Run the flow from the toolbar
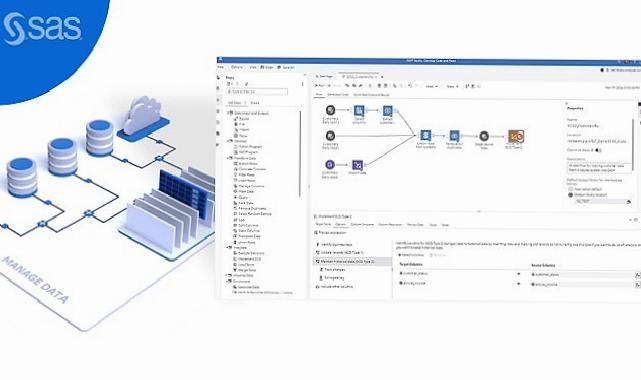 pyautogui.click(x=319, y=86)
